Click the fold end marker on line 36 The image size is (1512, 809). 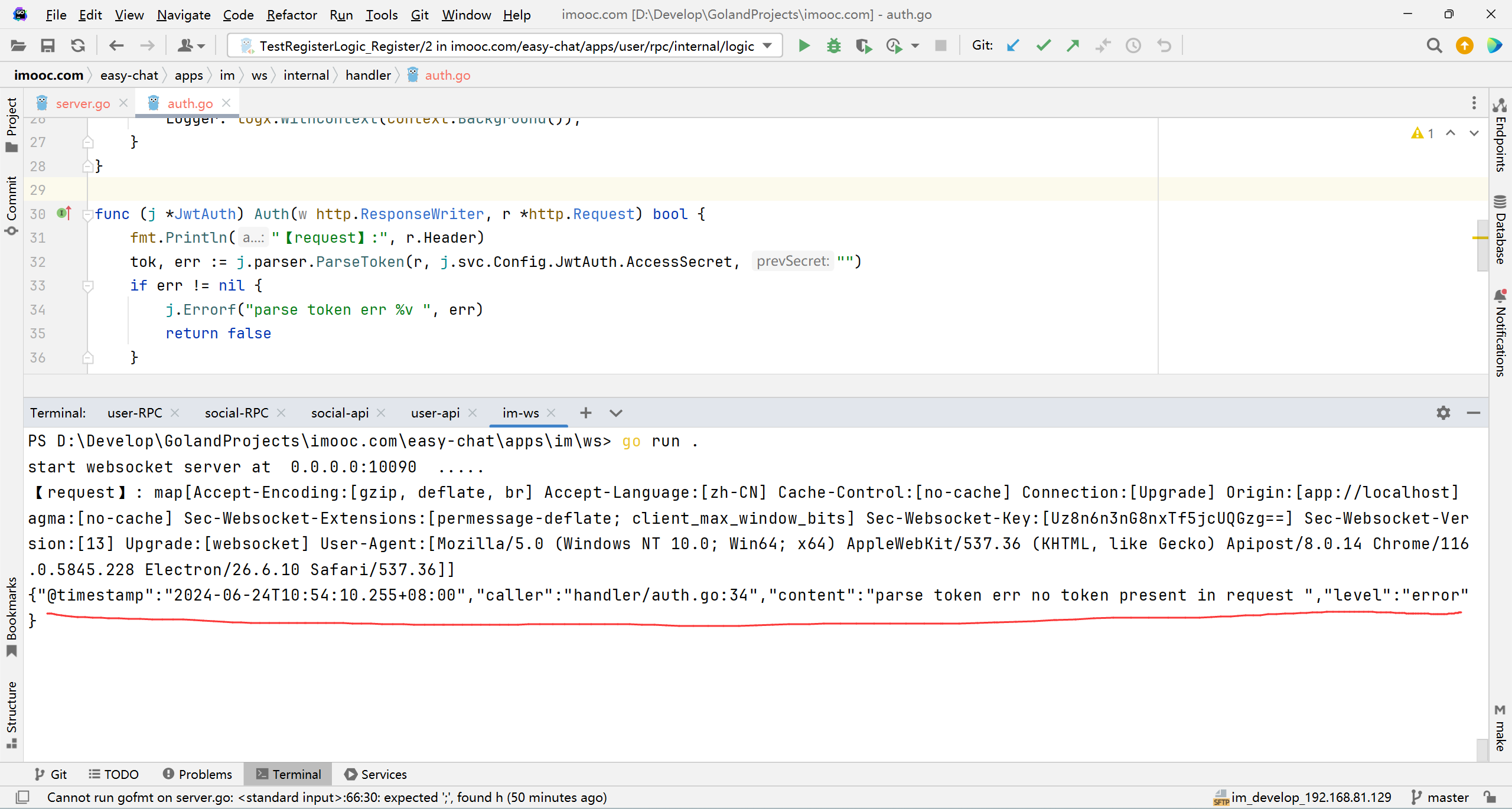(x=88, y=357)
